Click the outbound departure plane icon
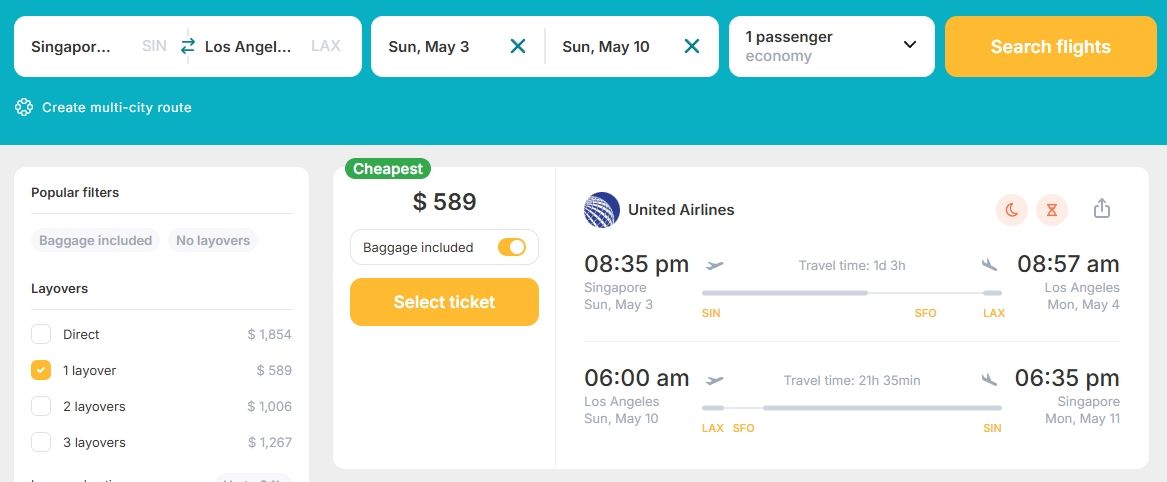Image resolution: width=1167 pixels, height=482 pixels. pos(714,264)
